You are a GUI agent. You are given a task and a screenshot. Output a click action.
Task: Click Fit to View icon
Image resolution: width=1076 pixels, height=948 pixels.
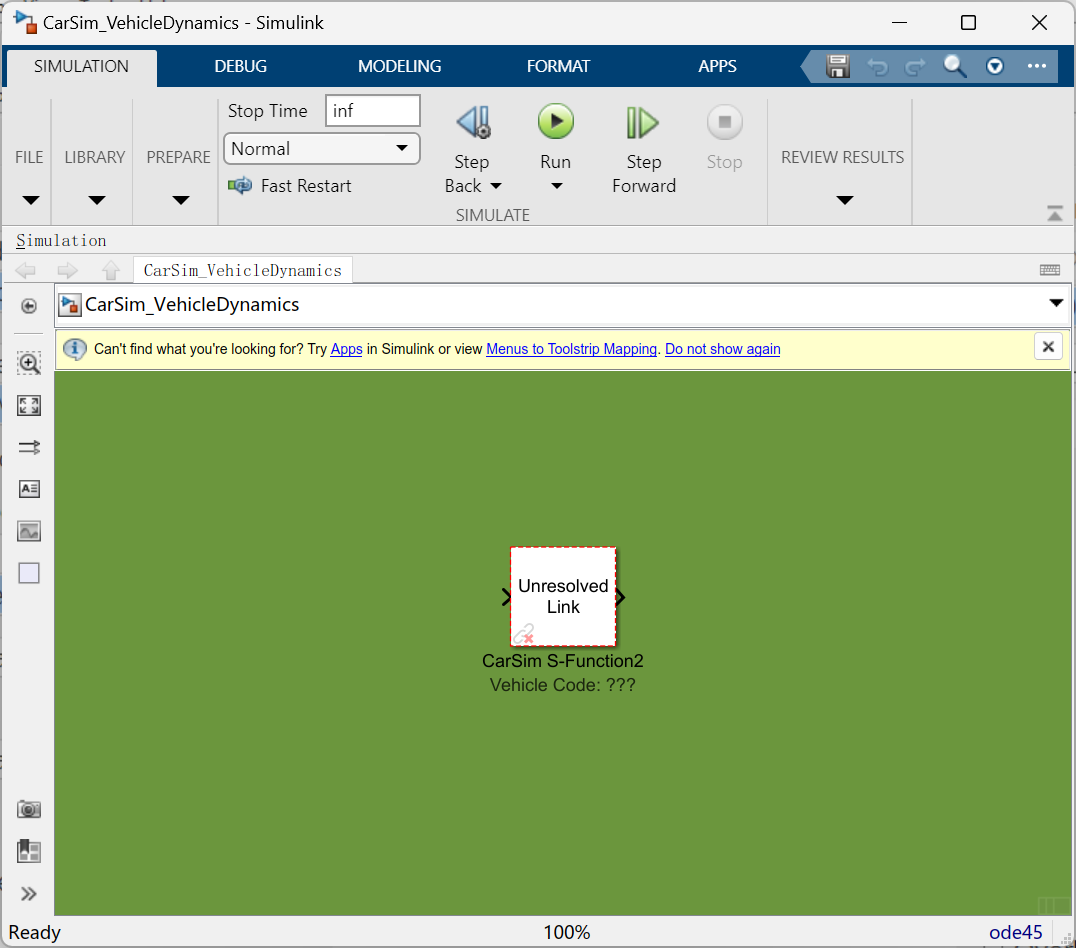tap(29, 406)
